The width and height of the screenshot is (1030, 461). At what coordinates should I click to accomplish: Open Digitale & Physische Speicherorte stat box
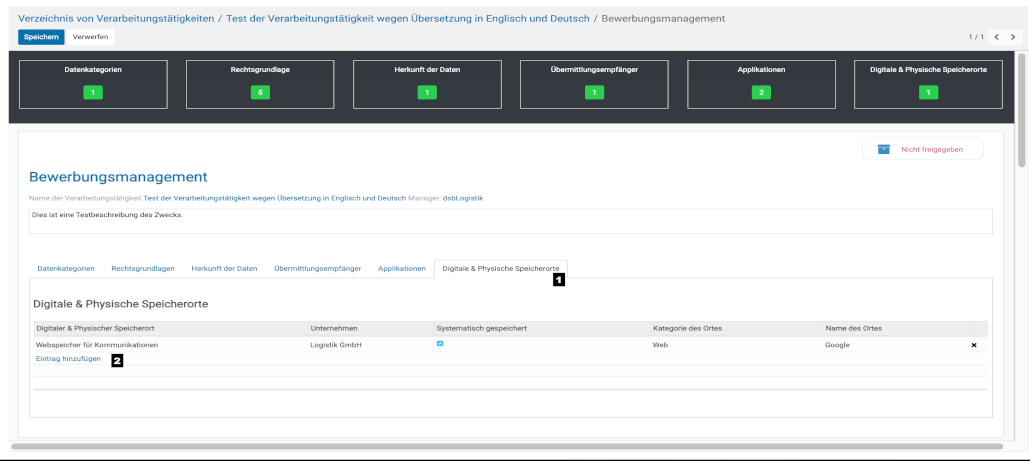click(927, 83)
